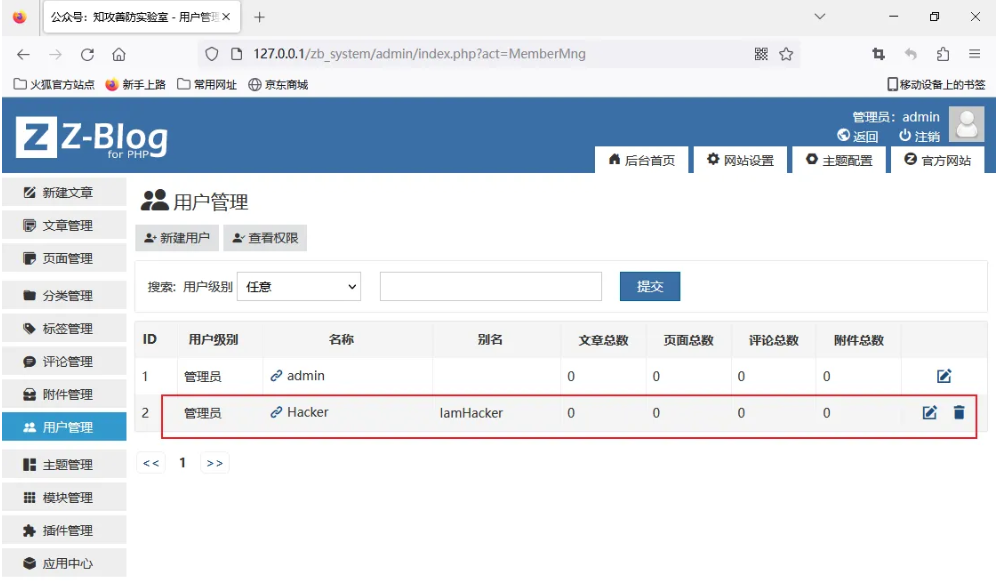Click the admin avatar image
999x583 pixels.
pos(967,124)
